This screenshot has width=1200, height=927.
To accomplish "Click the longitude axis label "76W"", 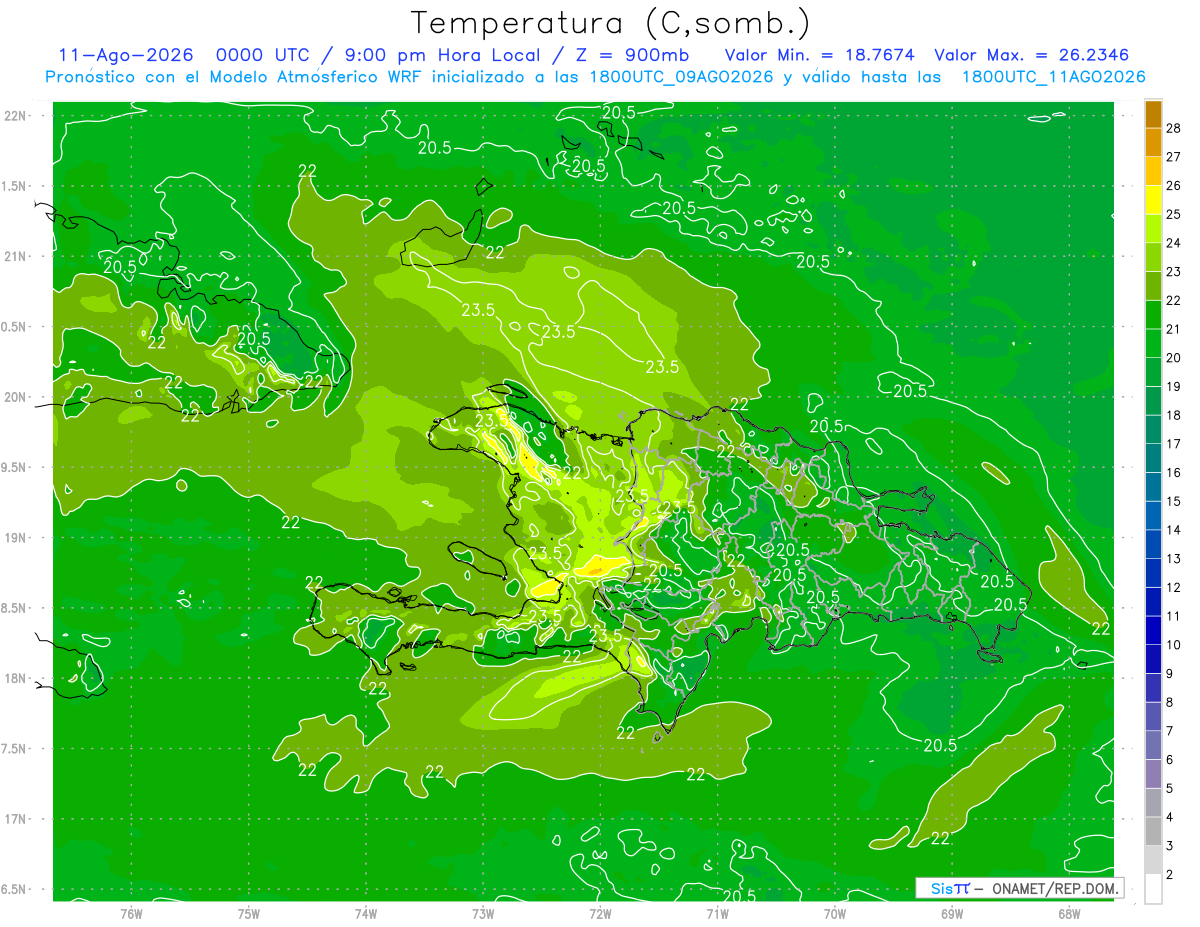I will pyautogui.click(x=132, y=914).
